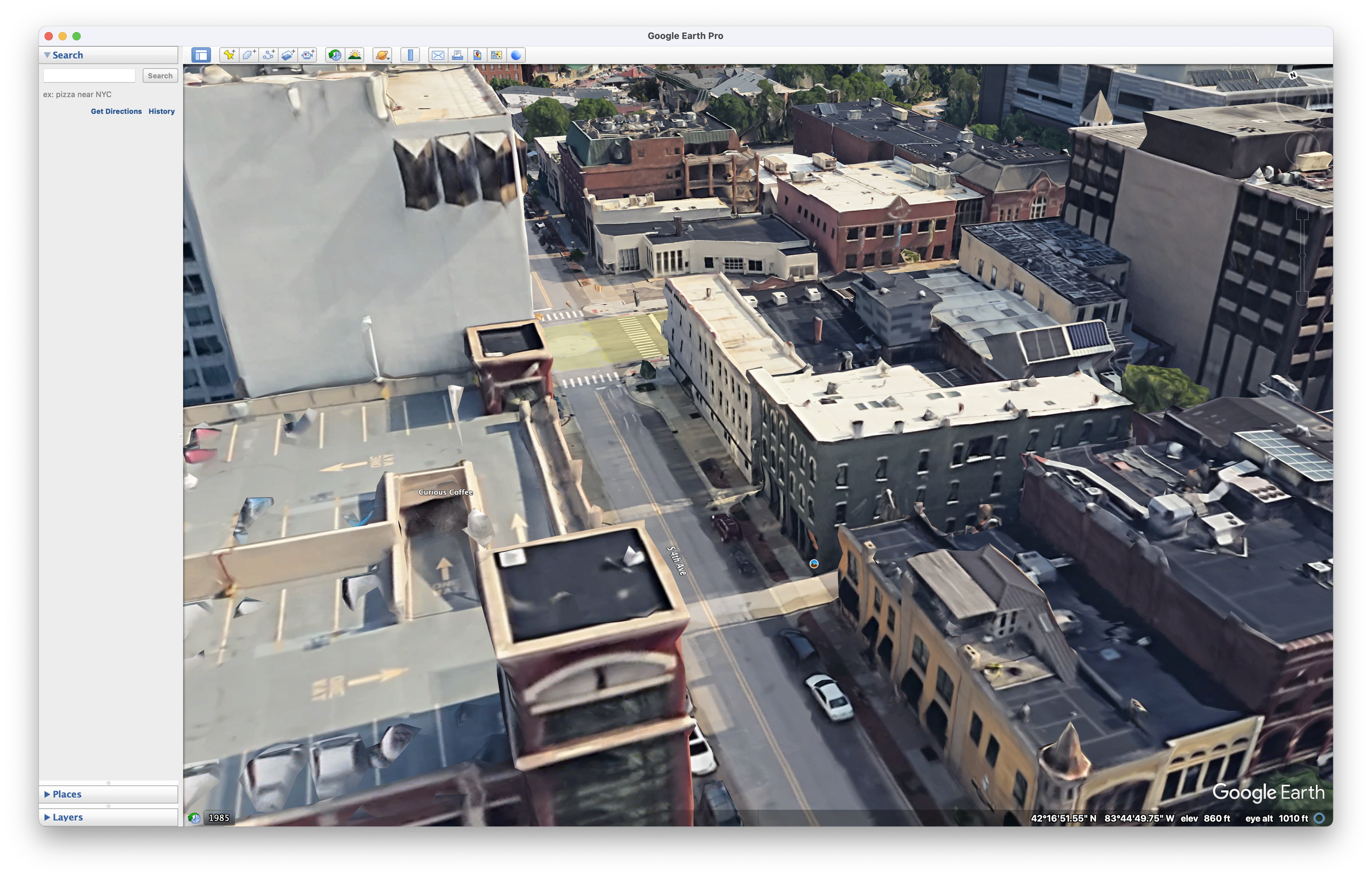This screenshot has width=1372, height=878.
Task: Click the eye alt 1010 ft readout
Action: coord(1276,818)
